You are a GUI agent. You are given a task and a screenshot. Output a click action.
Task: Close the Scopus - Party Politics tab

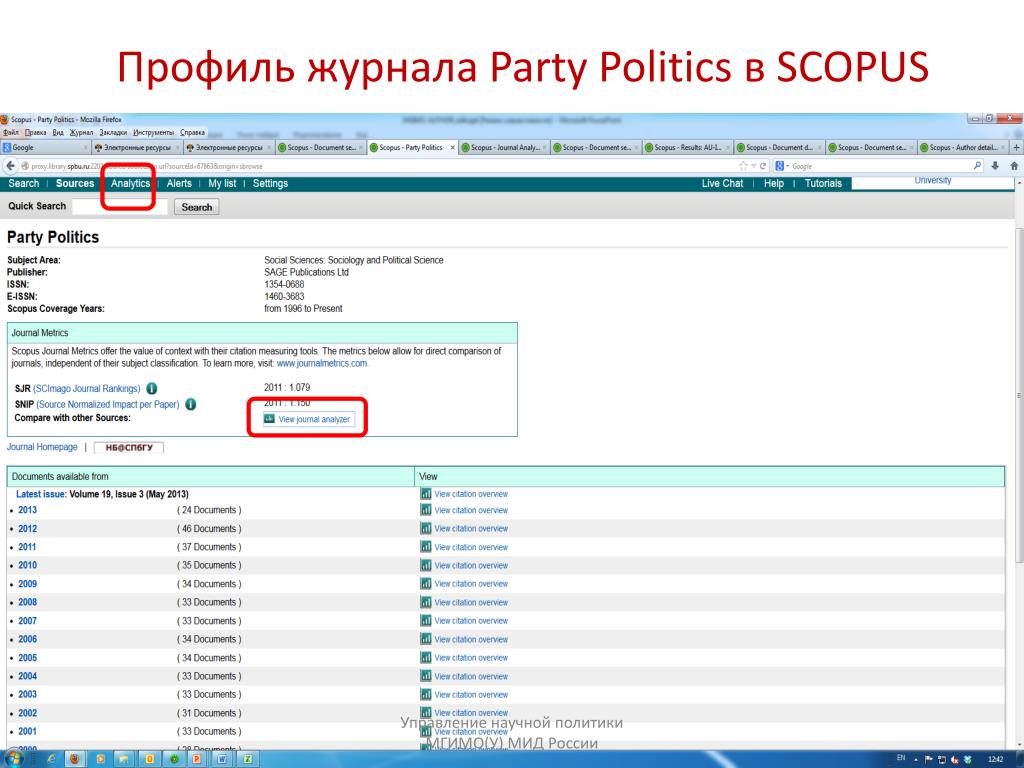pyautogui.click(x=453, y=148)
